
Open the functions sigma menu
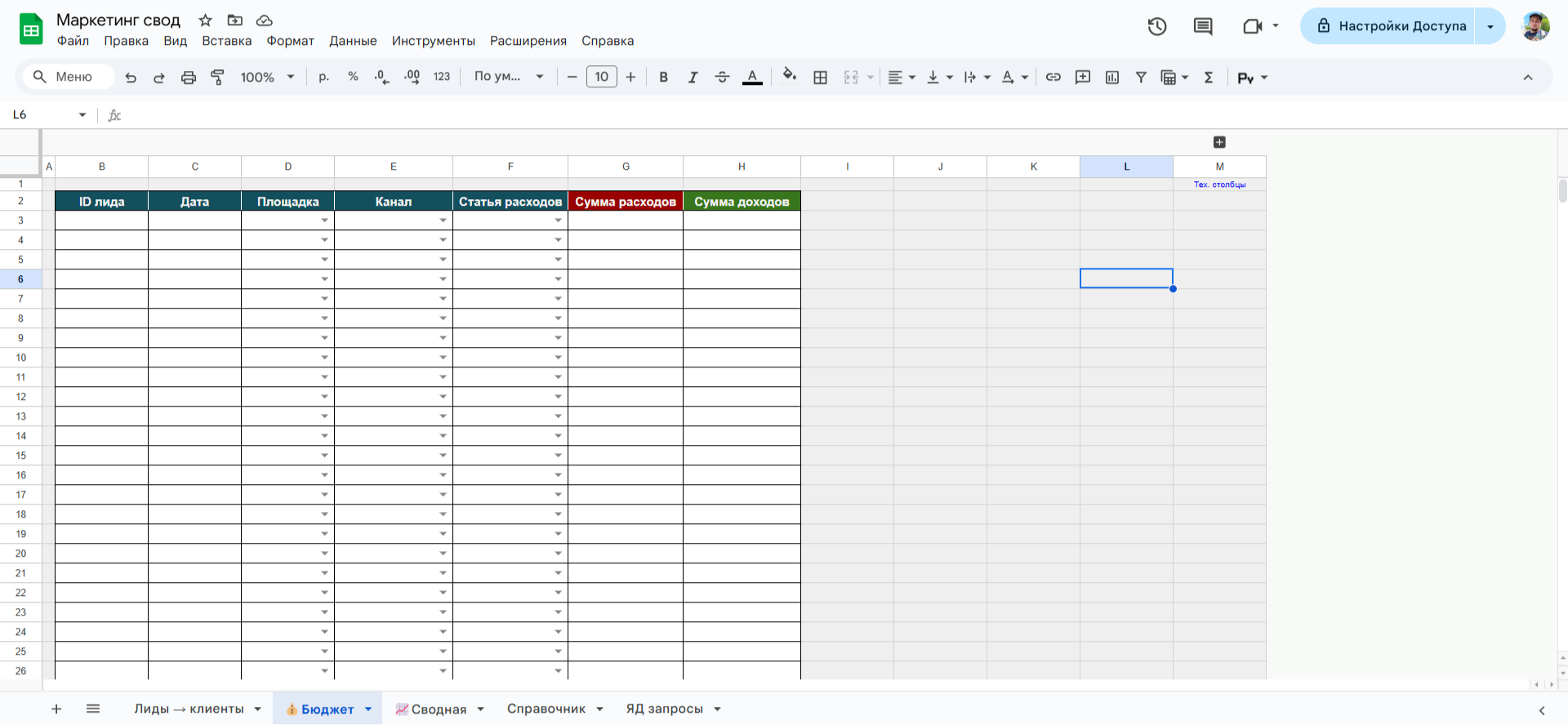click(x=1209, y=77)
